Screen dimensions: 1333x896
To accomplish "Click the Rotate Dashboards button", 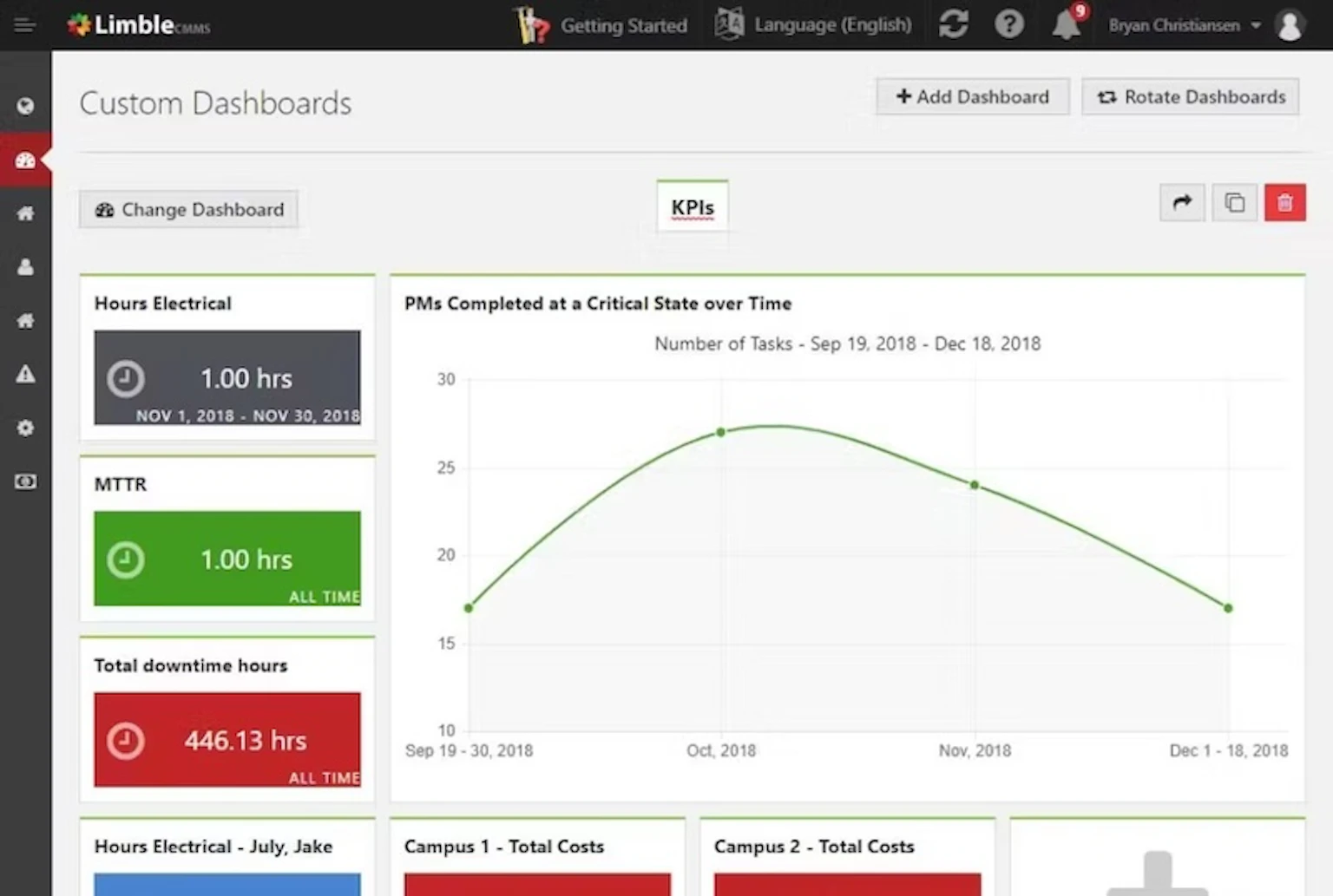I will coord(1190,96).
